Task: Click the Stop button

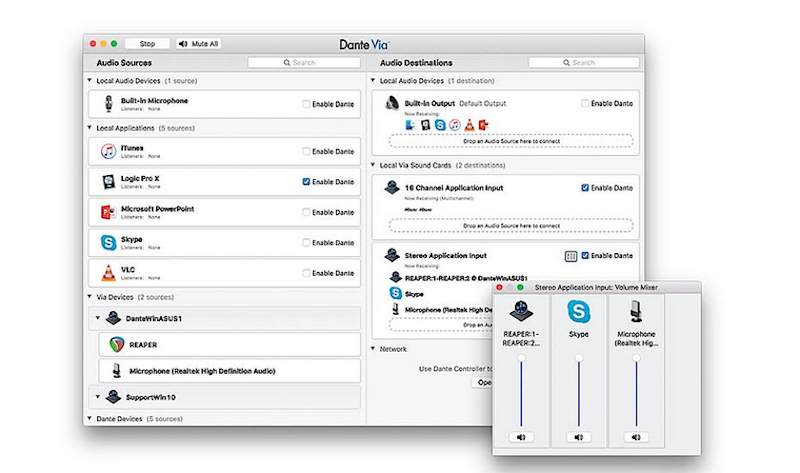Action: point(147,44)
